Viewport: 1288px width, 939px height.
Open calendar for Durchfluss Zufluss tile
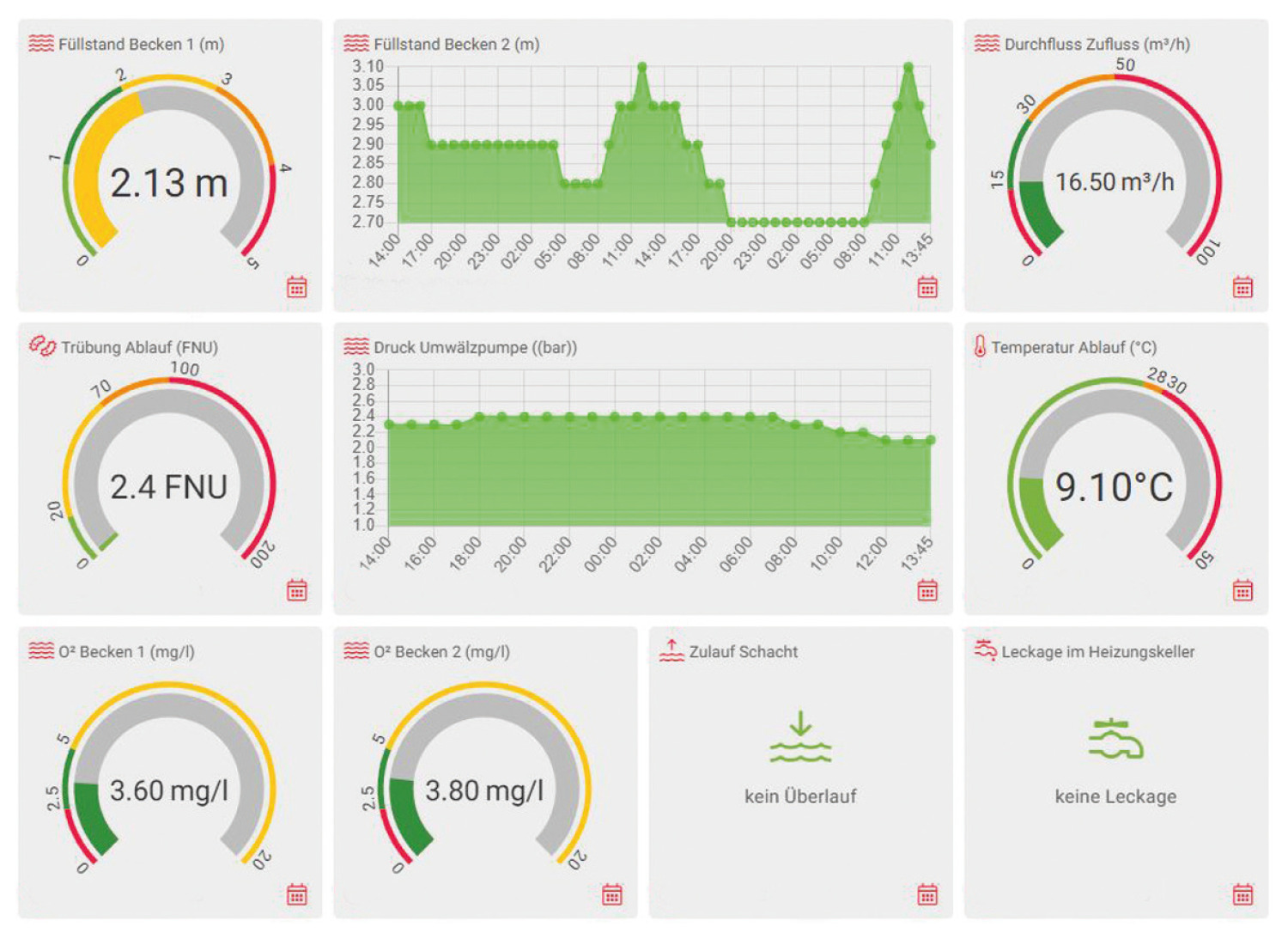tap(1242, 287)
